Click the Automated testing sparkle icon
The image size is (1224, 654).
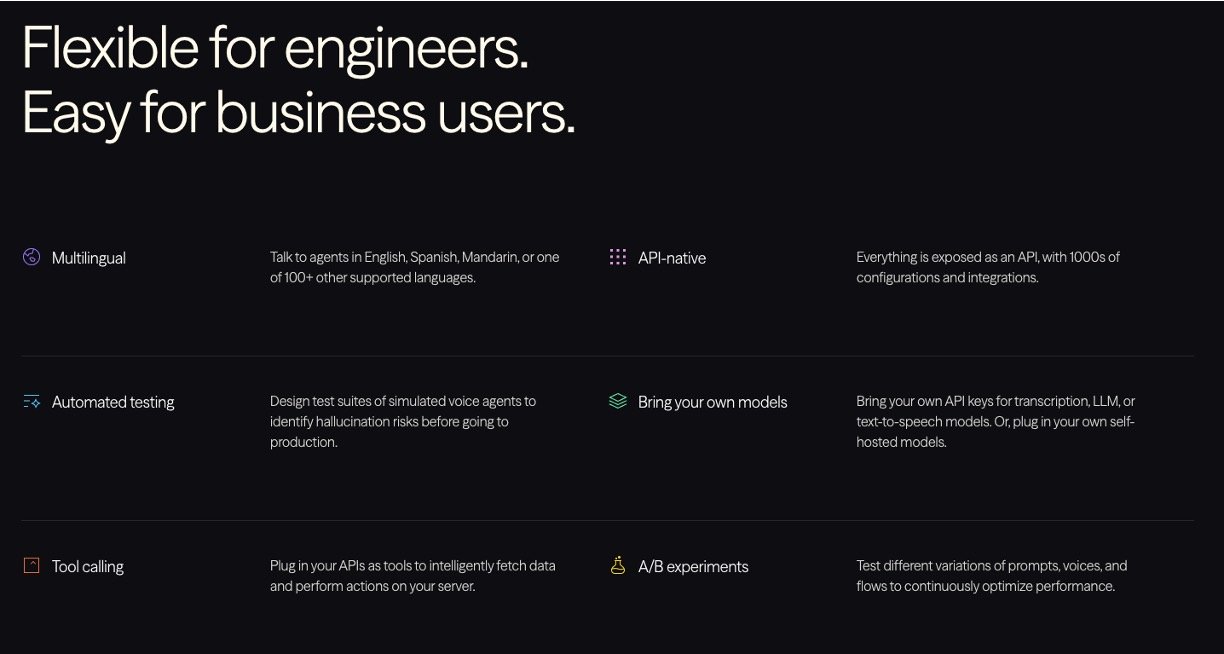[31, 402]
